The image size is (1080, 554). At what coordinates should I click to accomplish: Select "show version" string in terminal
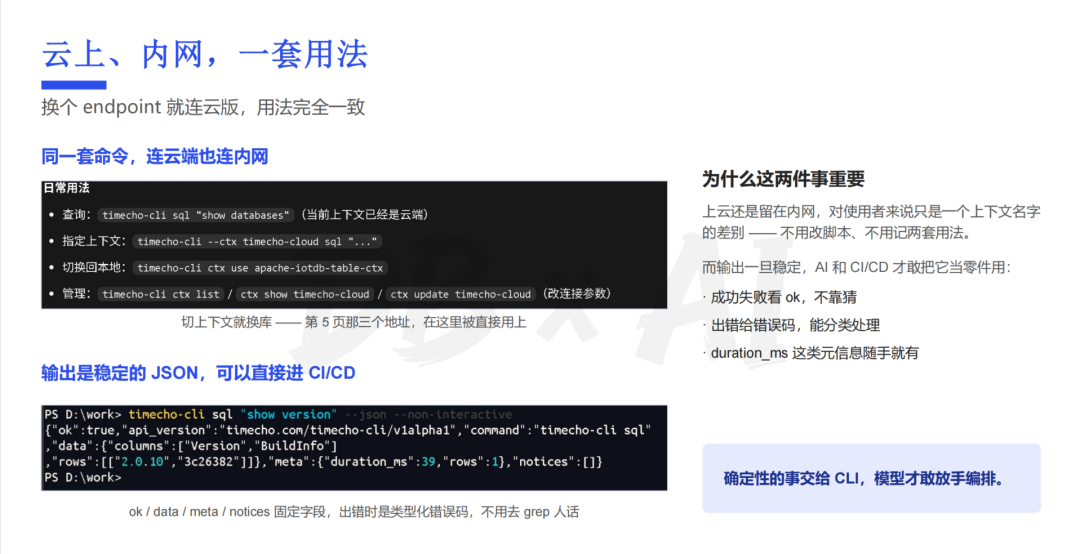[x=289, y=414]
